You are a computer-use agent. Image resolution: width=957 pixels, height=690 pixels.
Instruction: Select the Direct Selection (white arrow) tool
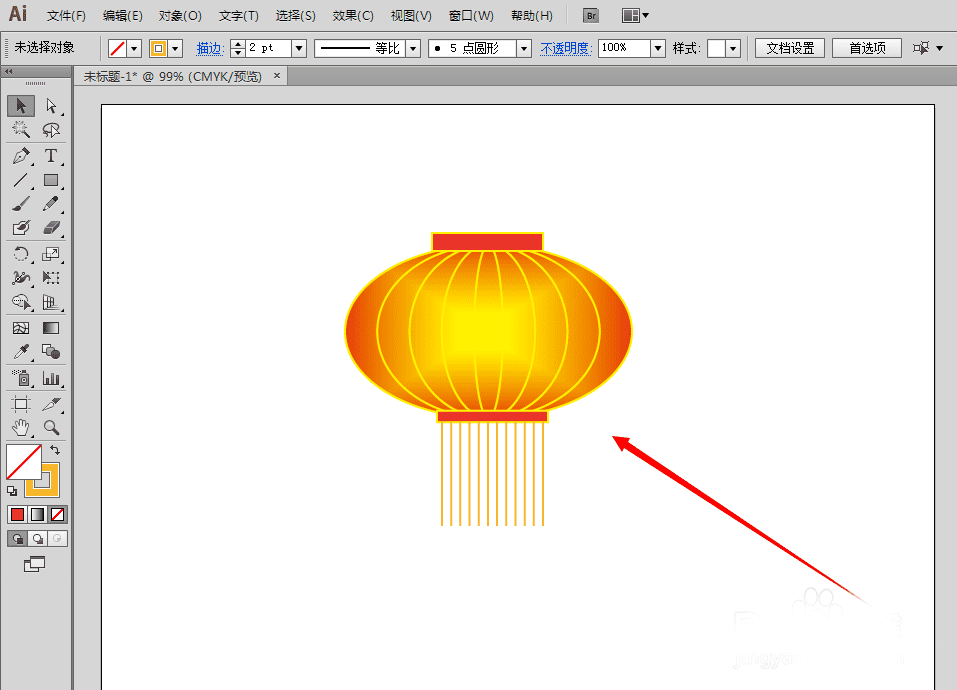pos(51,106)
